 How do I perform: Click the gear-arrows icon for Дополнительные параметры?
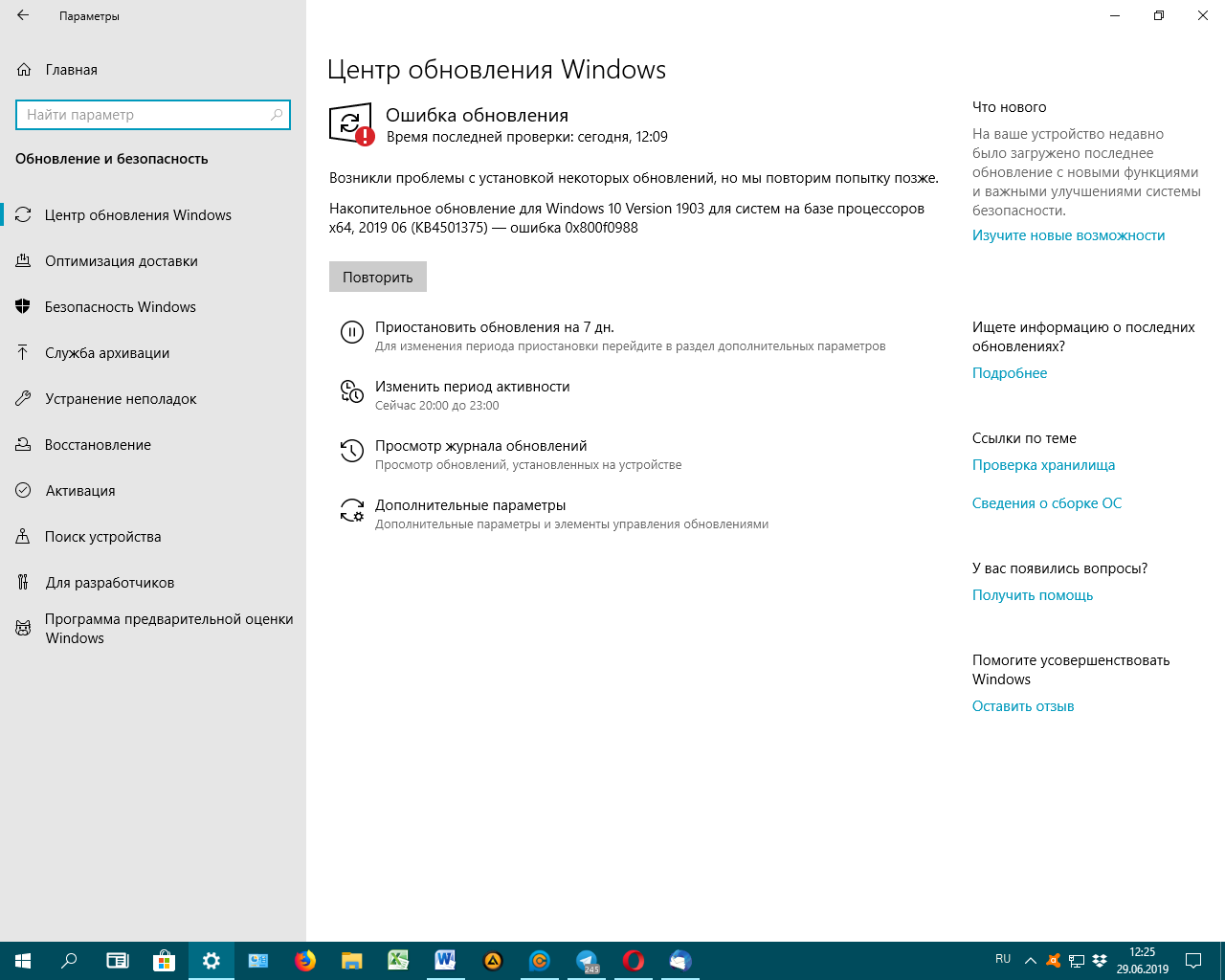pos(352,510)
